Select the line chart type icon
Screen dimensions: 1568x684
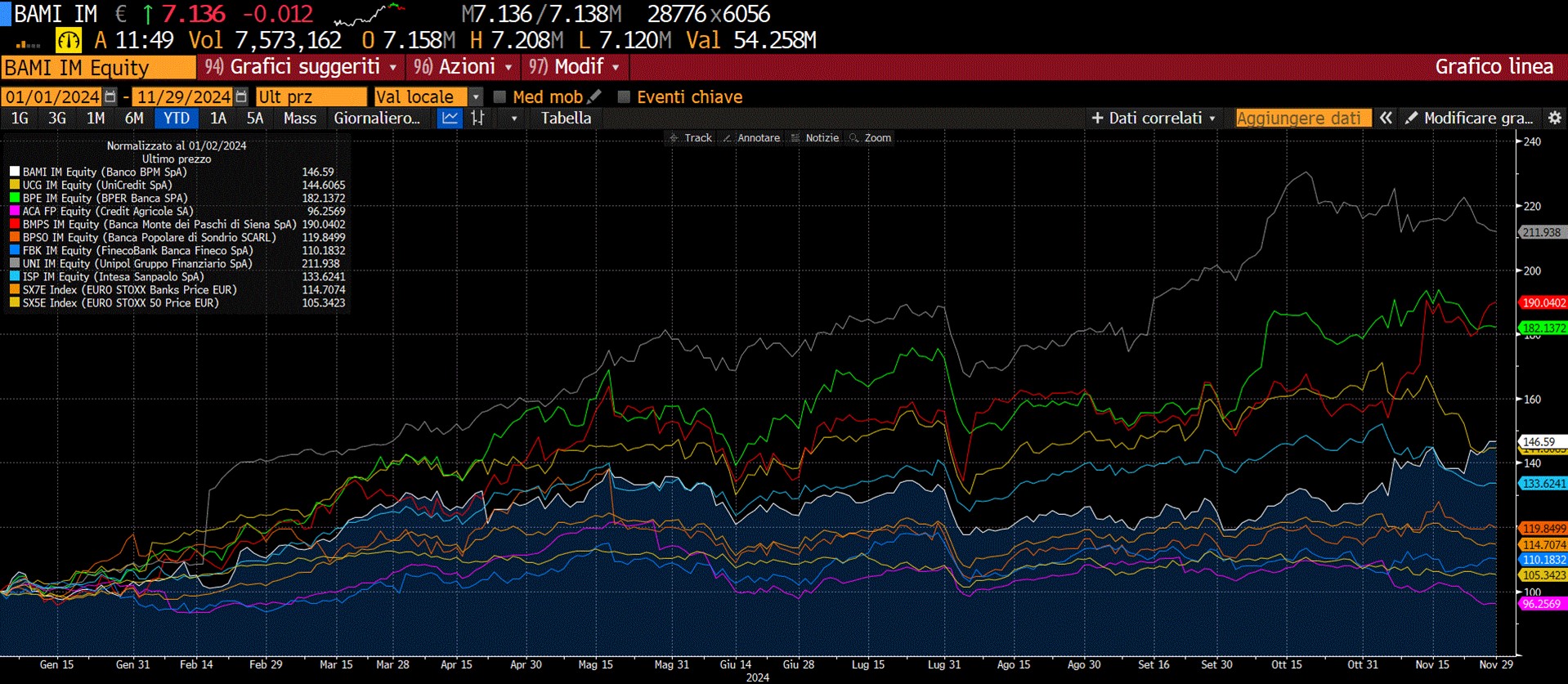pyautogui.click(x=450, y=118)
